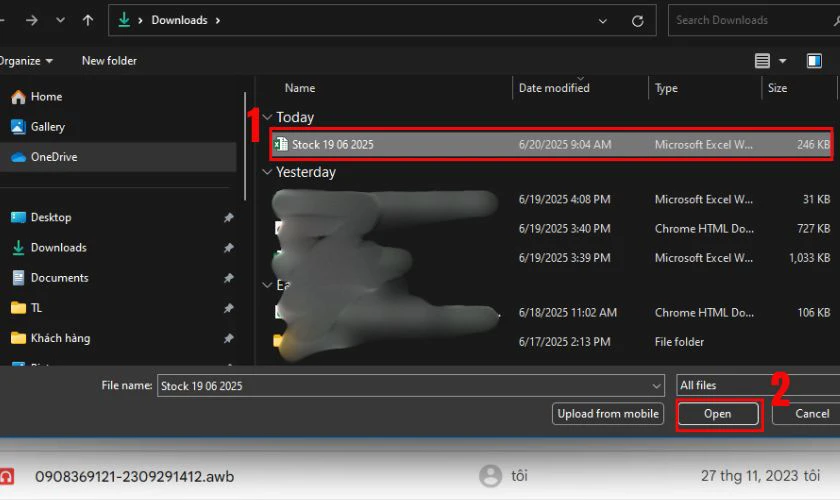Image resolution: width=840 pixels, height=500 pixels.
Task: Open Gallery in the navigation pane
Action: point(47,127)
